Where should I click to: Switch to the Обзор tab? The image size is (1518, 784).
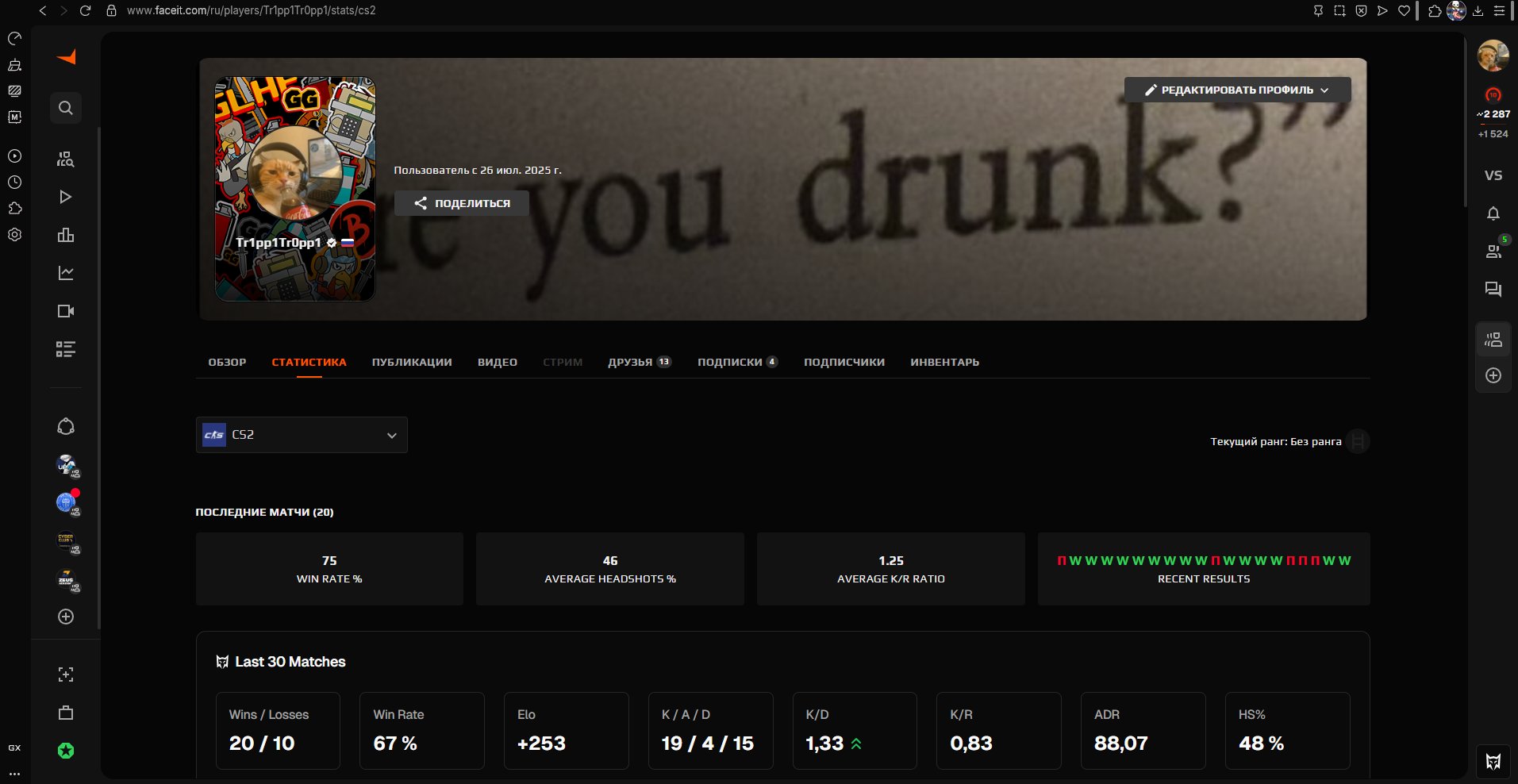[x=227, y=362]
